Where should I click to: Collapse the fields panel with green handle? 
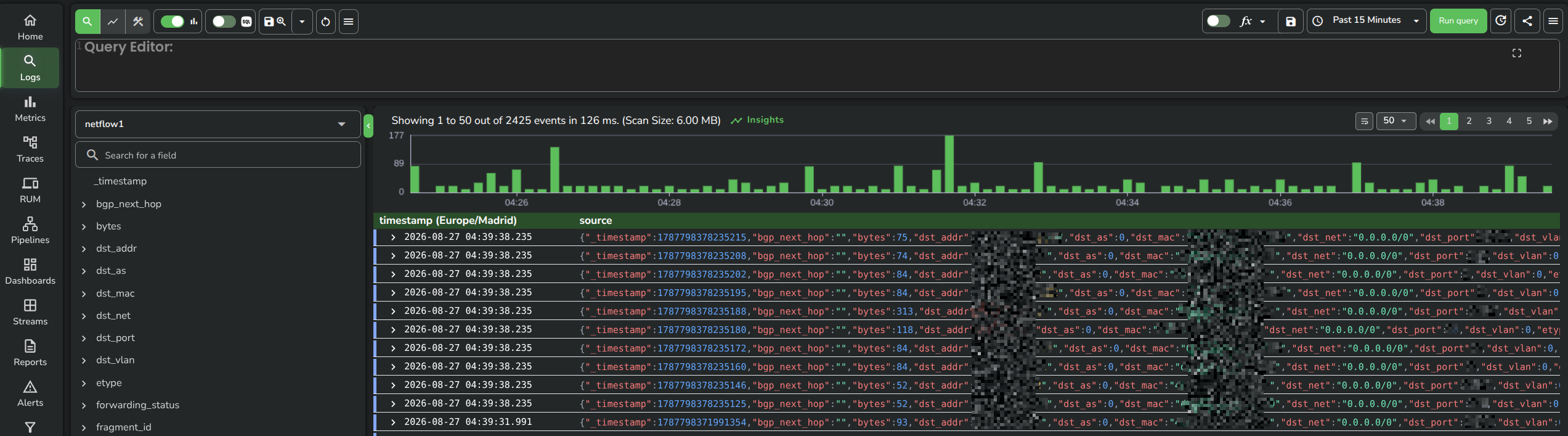368,126
